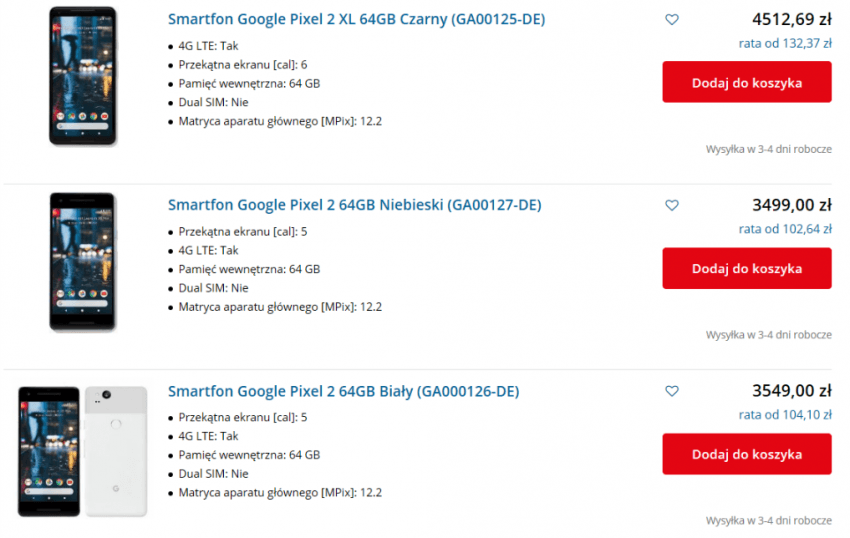View Pixel 2 XL Czarny product image
Viewport: 850px width, 538px height.
pos(83,76)
